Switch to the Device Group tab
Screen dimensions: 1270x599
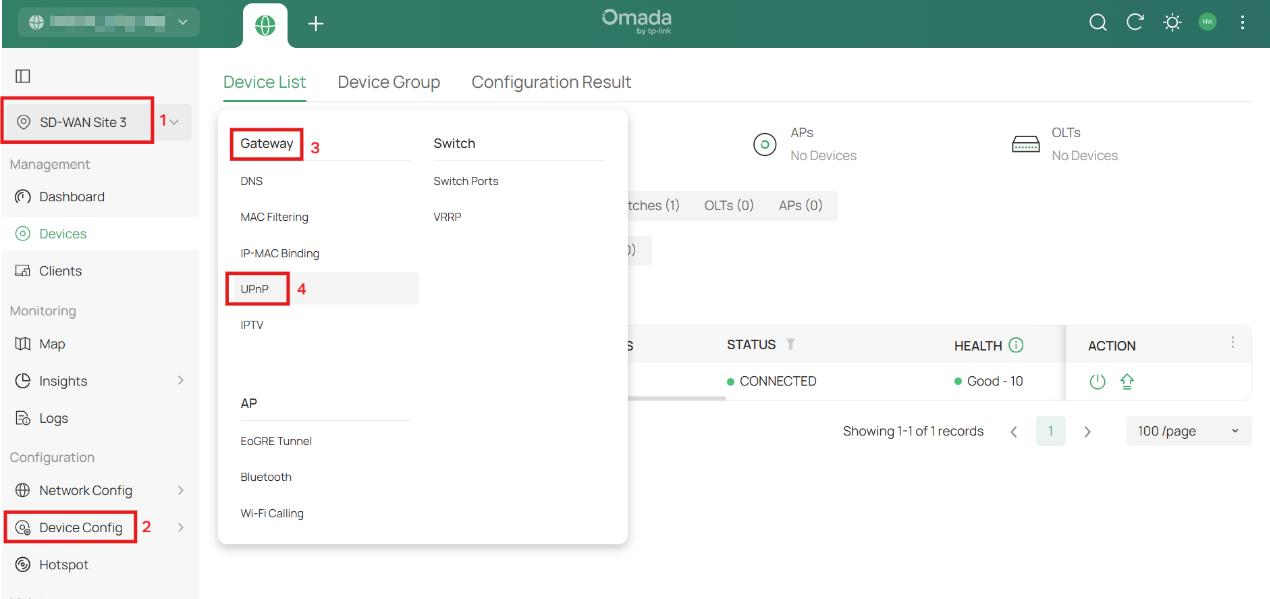click(389, 82)
